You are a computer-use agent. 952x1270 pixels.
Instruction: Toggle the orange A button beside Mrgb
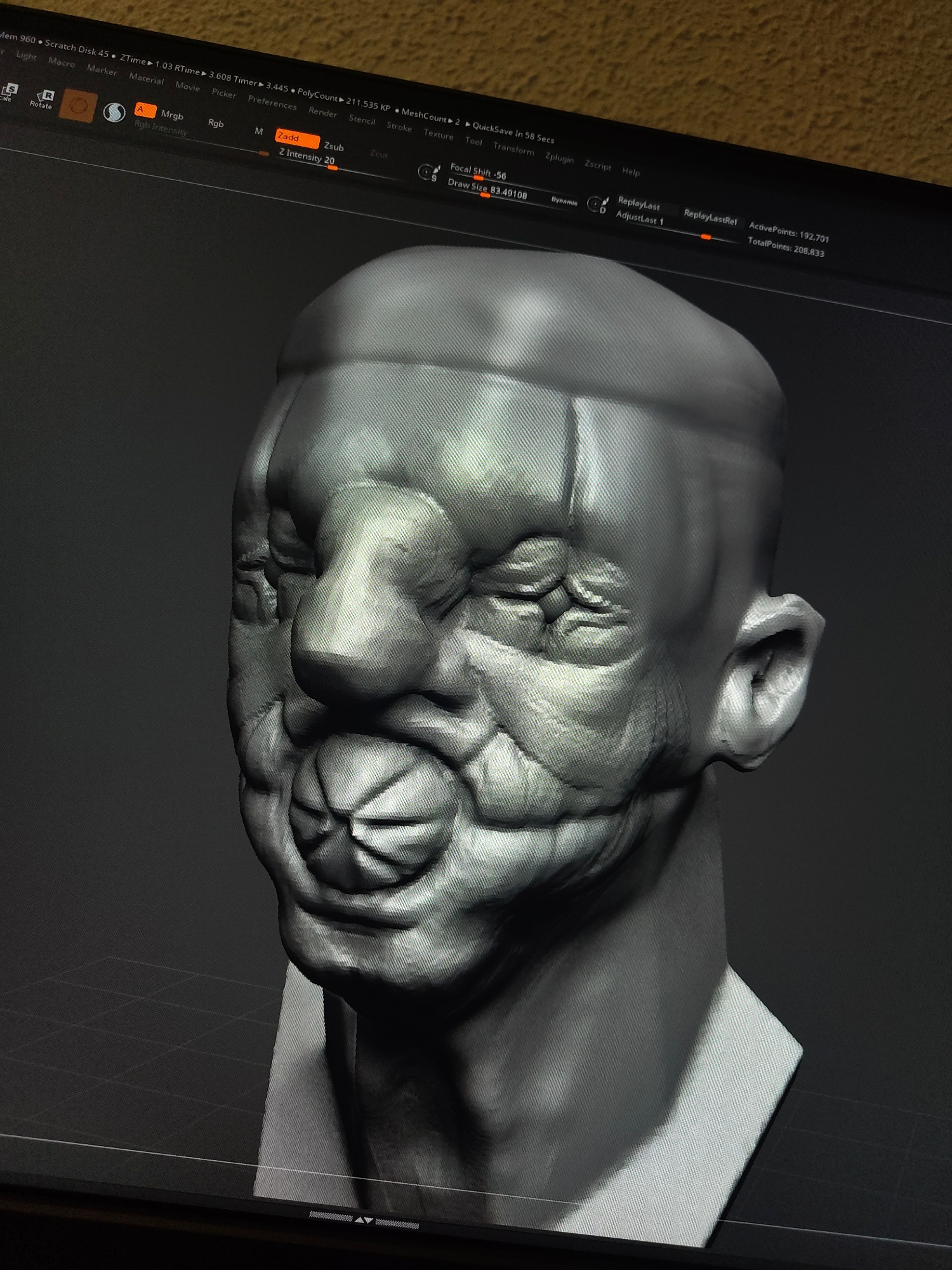(145, 110)
